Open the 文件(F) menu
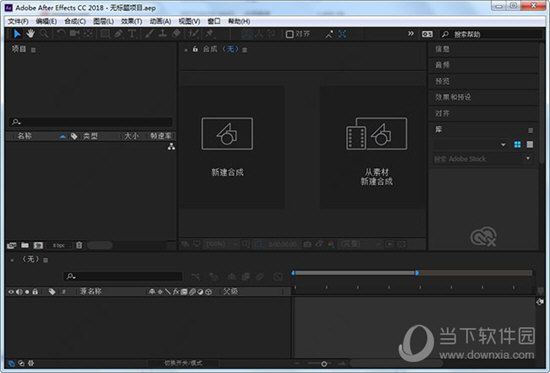 tap(18, 21)
